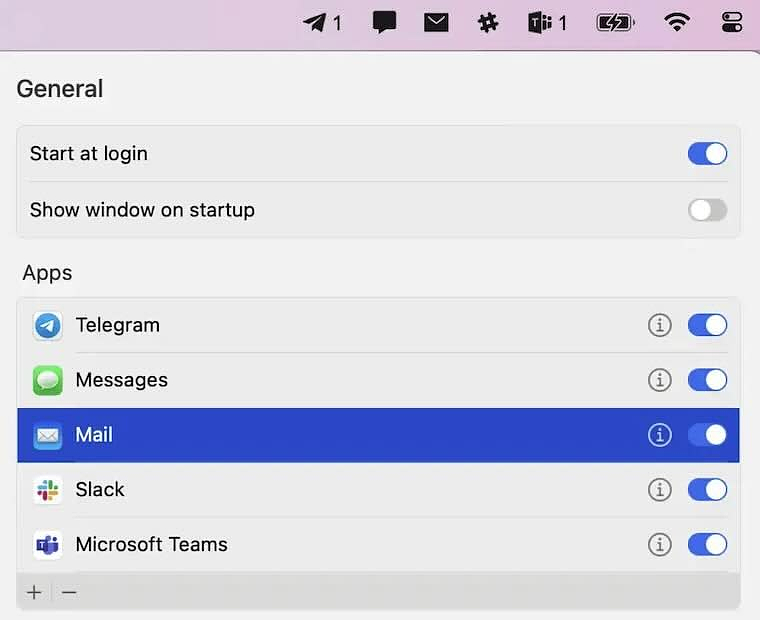This screenshot has height=620, width=760.
Task: Click the Microsoft Teams menu bar icon
Action: pyautogui.click(x=541, y=22)
